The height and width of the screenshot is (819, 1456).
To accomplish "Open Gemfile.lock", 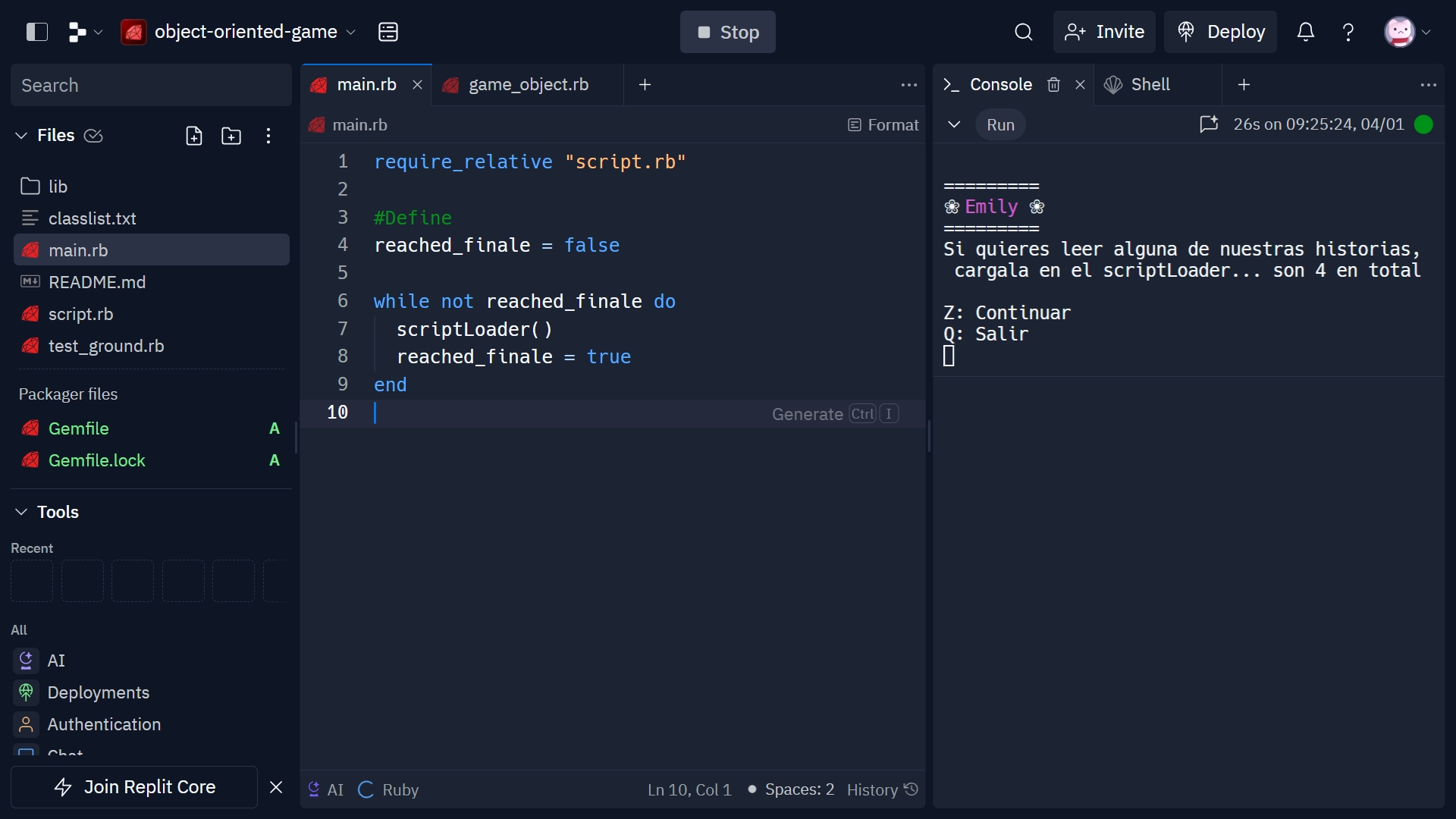I will click(x=152, y=460).
